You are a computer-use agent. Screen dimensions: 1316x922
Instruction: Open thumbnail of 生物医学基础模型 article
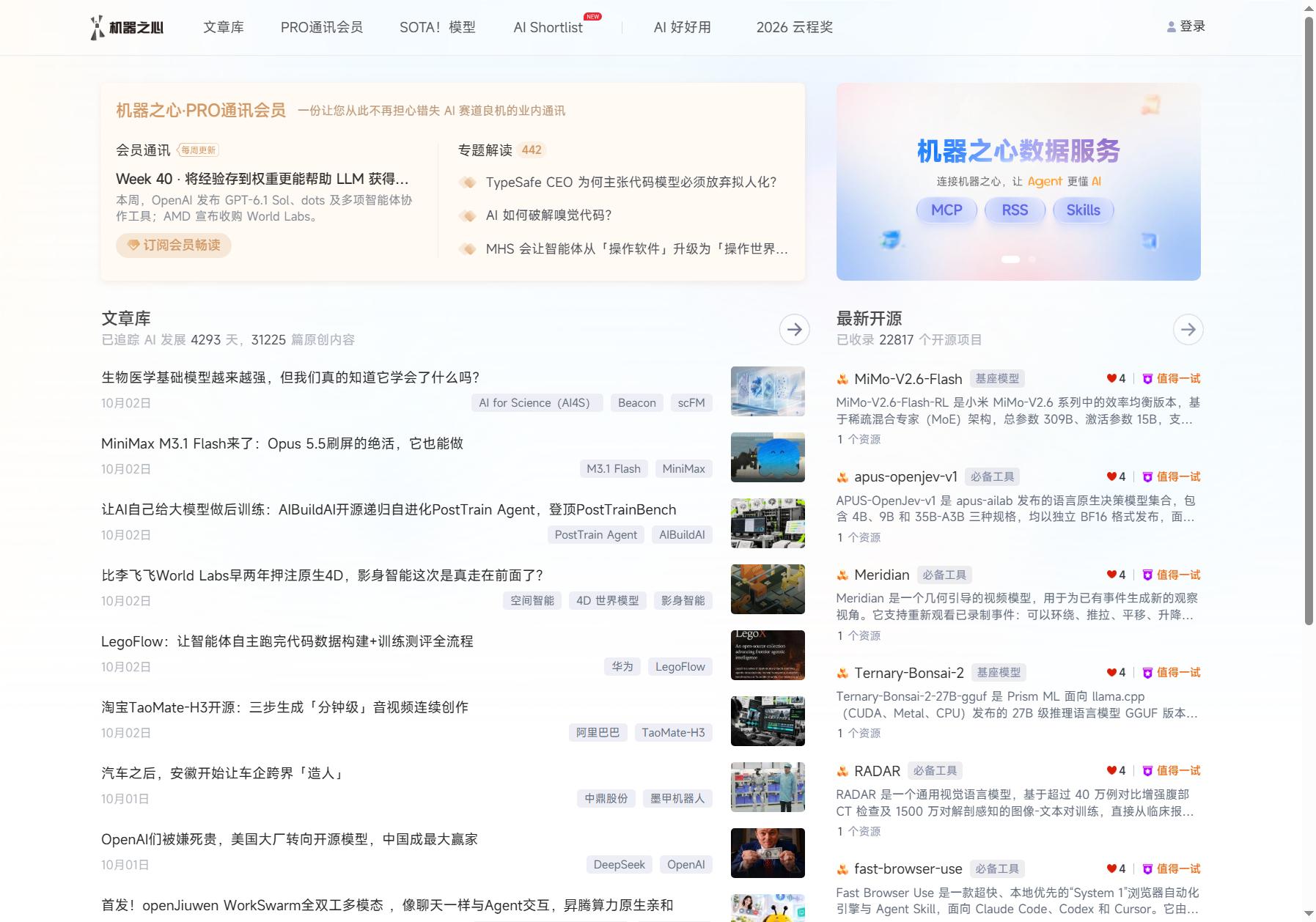click(x=768, y=391)
